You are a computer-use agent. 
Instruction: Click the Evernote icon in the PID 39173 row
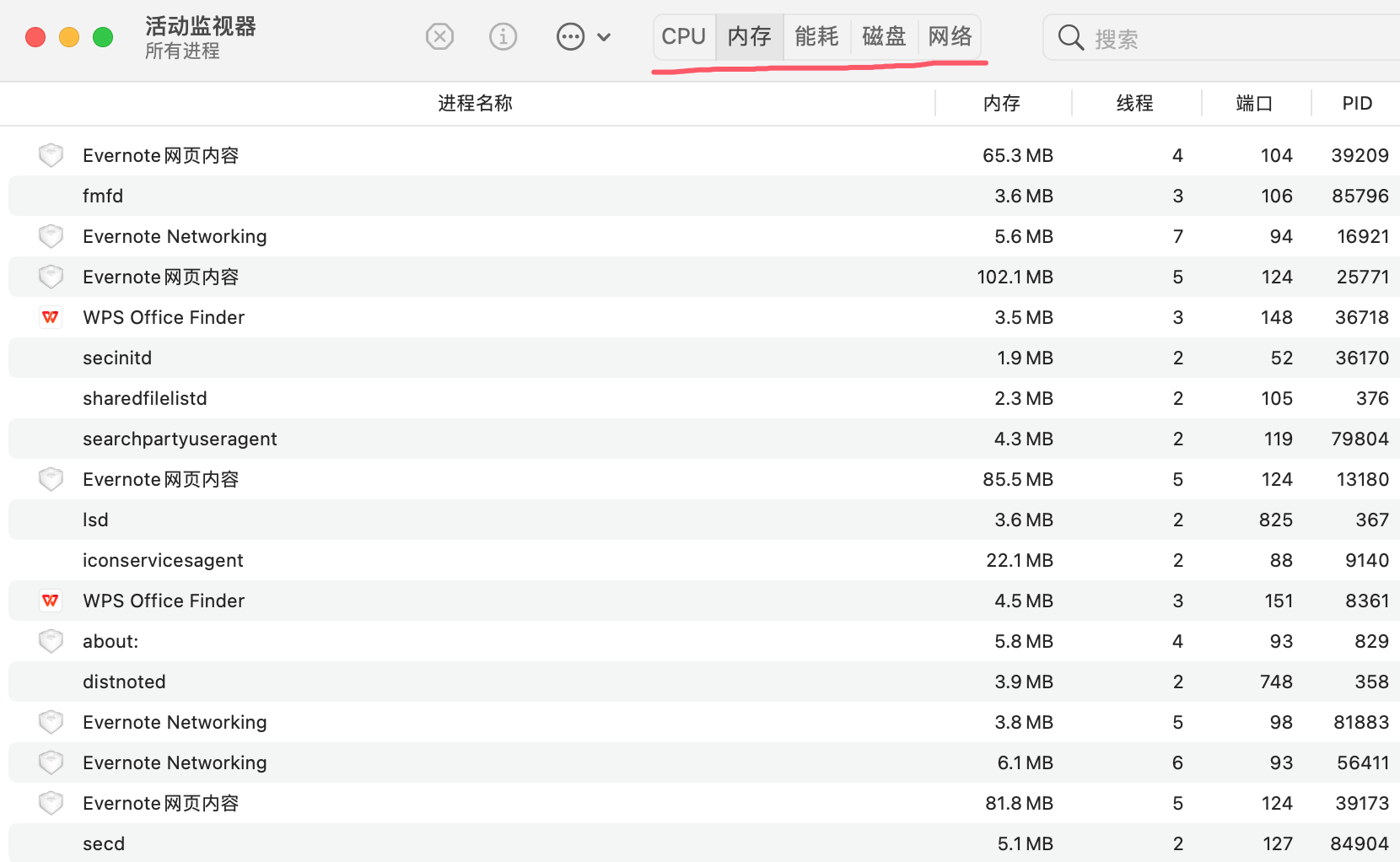pyautogui.click(x=51, y=803)
